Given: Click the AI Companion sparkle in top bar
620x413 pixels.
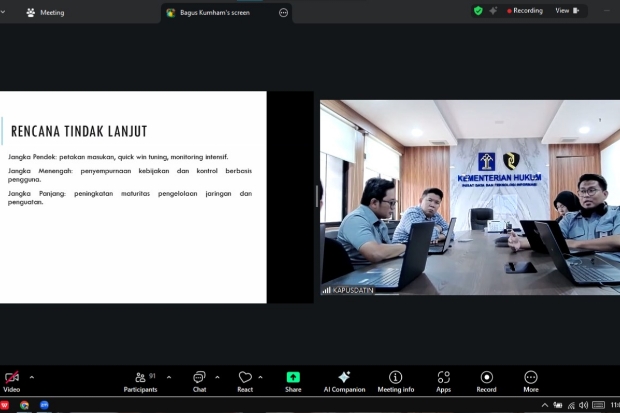Looking at the screenshot, I should click(x=493, y=11).
